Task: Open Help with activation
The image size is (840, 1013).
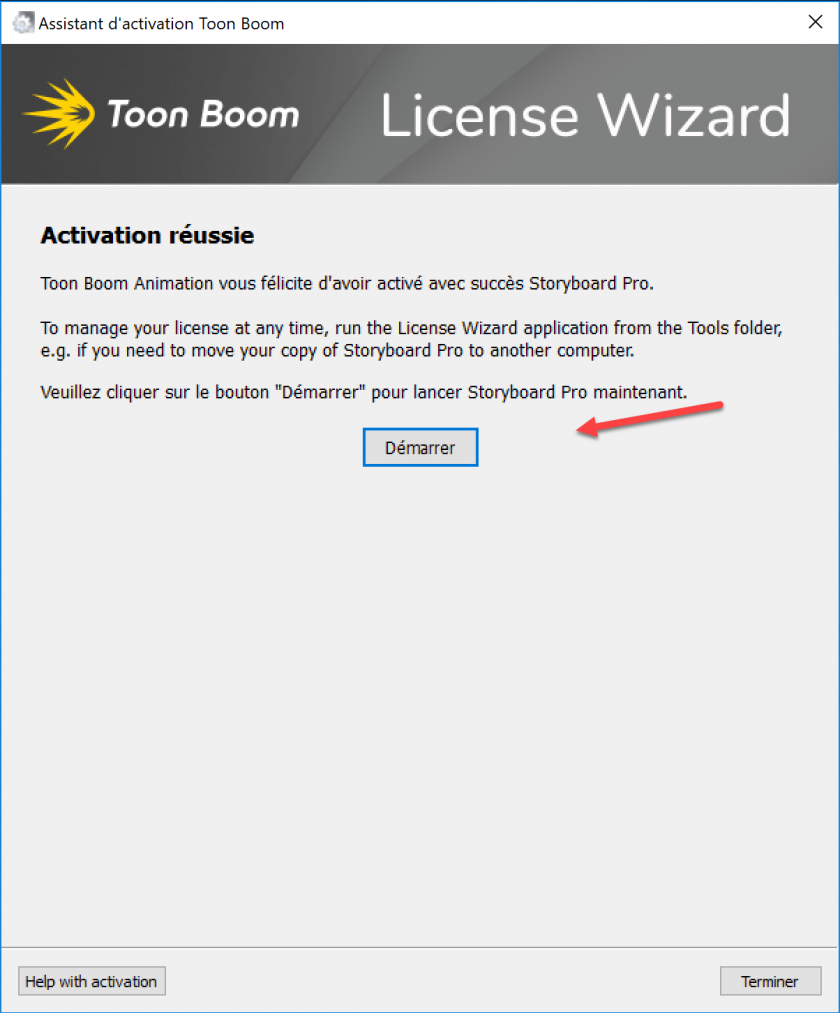Action: [x=91, y=981]
